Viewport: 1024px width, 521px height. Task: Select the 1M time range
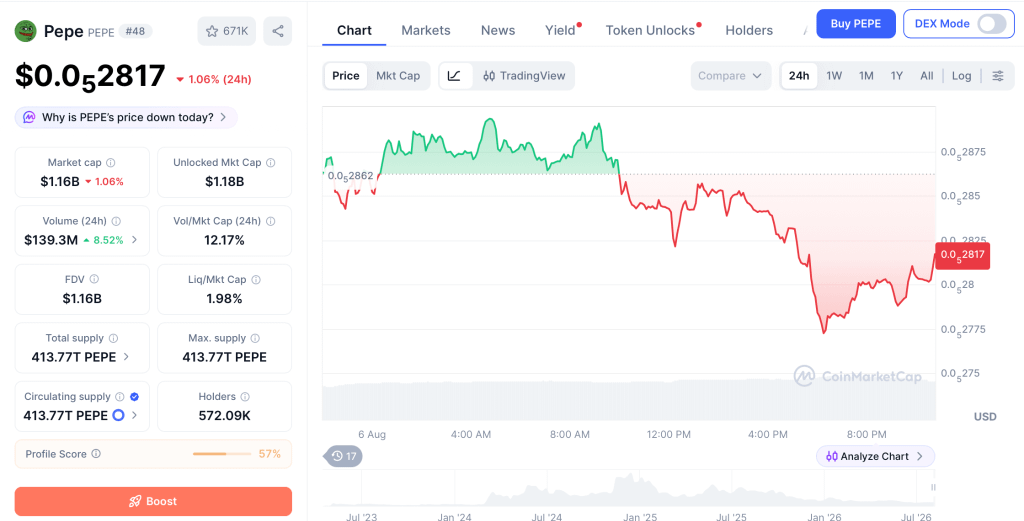866,76
